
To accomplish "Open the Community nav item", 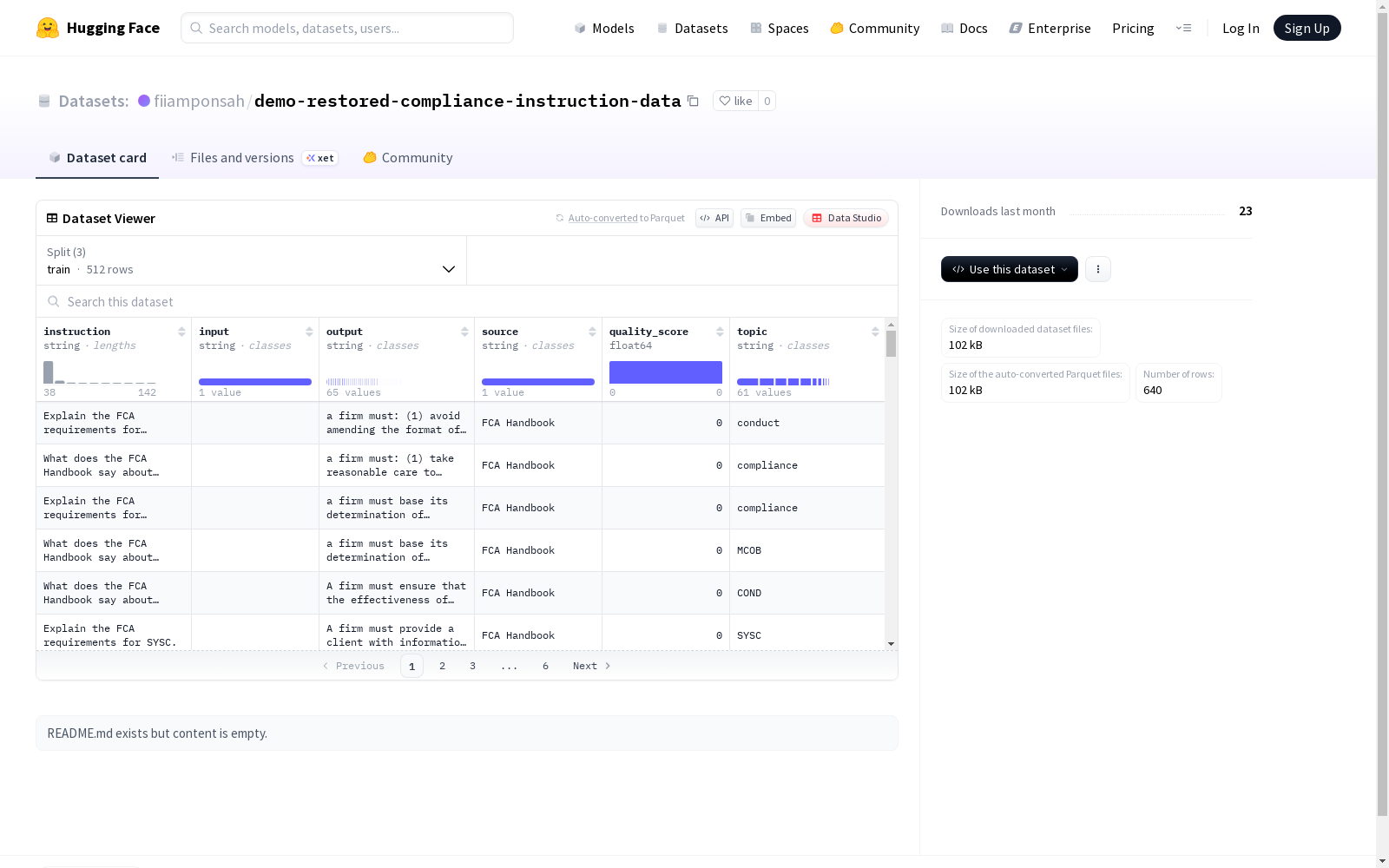I will 875,28.
